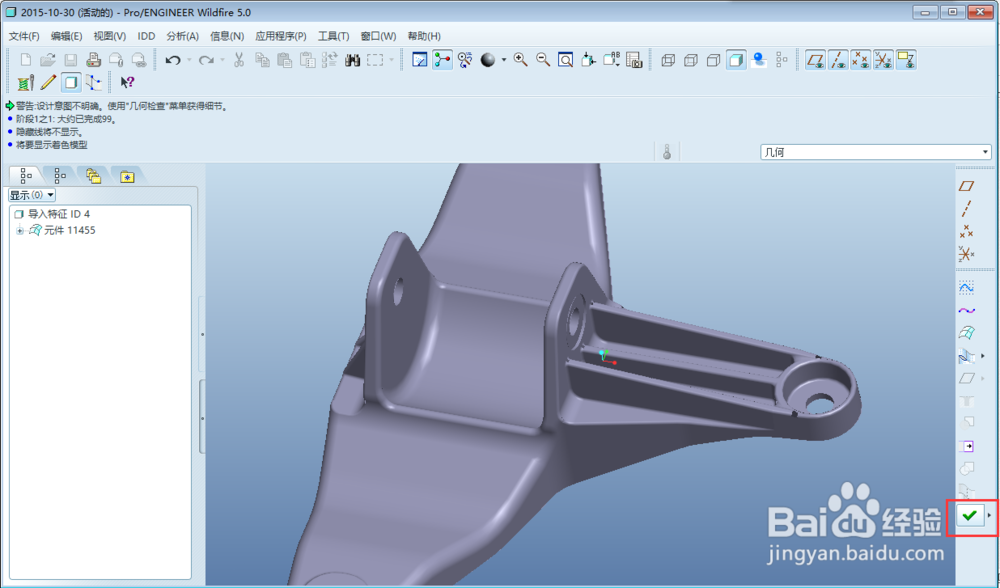This screenshot has height=588, width=1000.
Task: Click the sphere appearance gallery icon
Action: tap(488, 60)
